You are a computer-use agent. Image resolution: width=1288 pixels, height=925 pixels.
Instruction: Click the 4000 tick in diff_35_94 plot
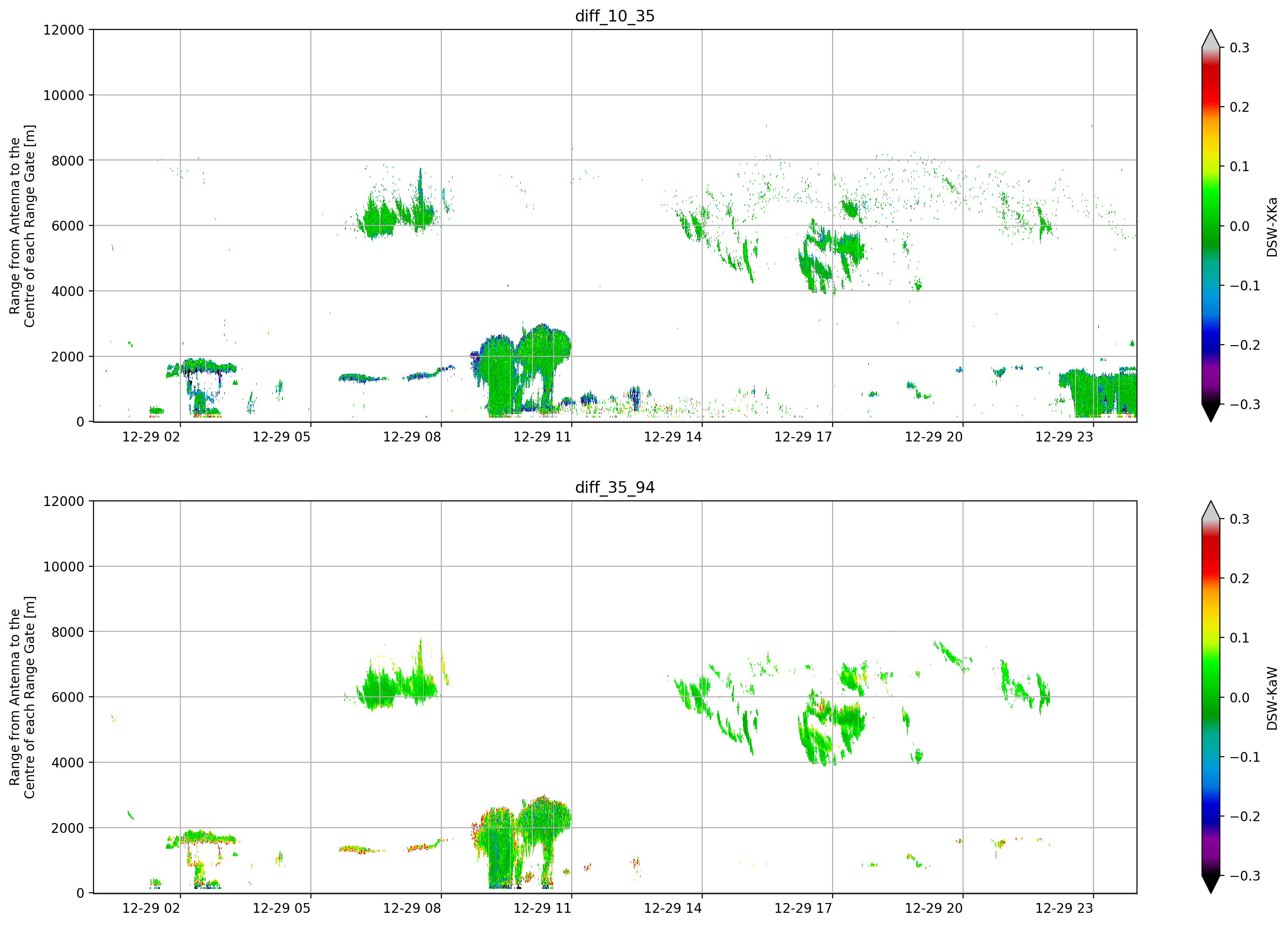(68, 763)
